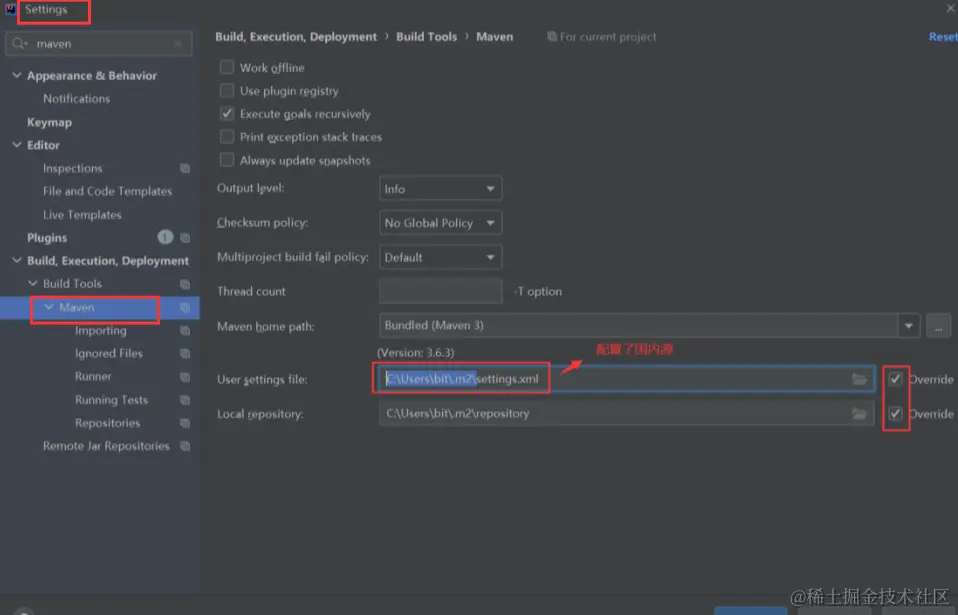The width and height of the screenshot is (958, 615).
Task: Open Notifications settings page
Action: [76, 98]
